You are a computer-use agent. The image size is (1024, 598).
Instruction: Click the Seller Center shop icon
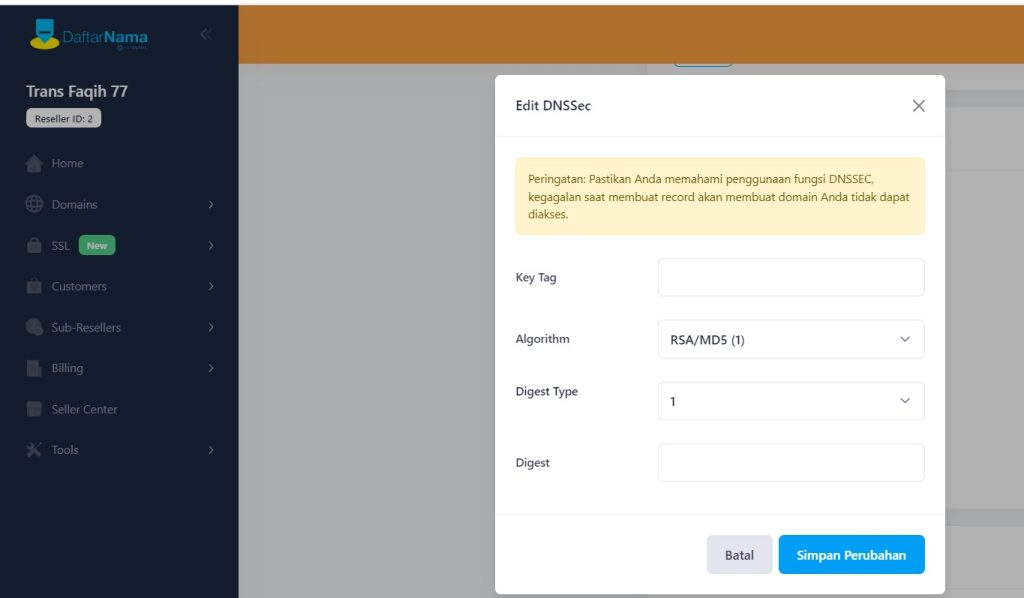(34, 409)
